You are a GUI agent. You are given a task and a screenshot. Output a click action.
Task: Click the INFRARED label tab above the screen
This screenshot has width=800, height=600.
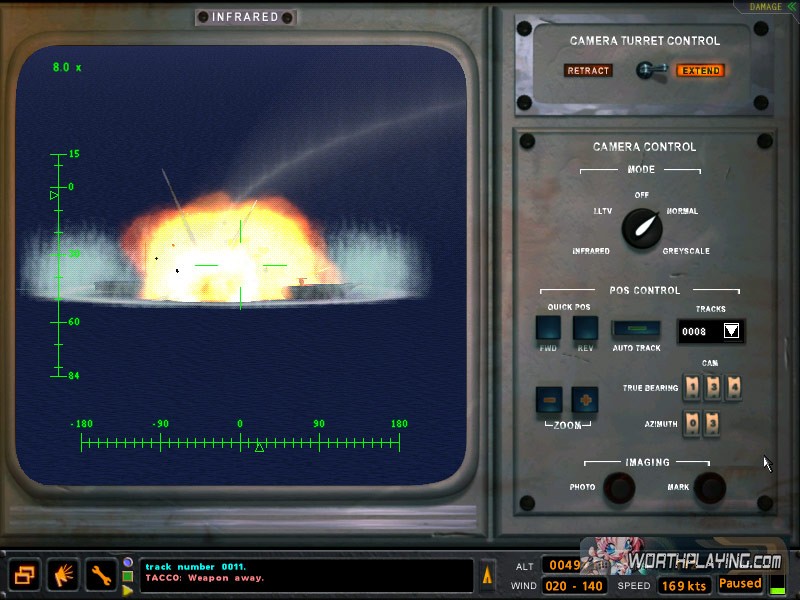pyautogui.click(x=245, y=17)
